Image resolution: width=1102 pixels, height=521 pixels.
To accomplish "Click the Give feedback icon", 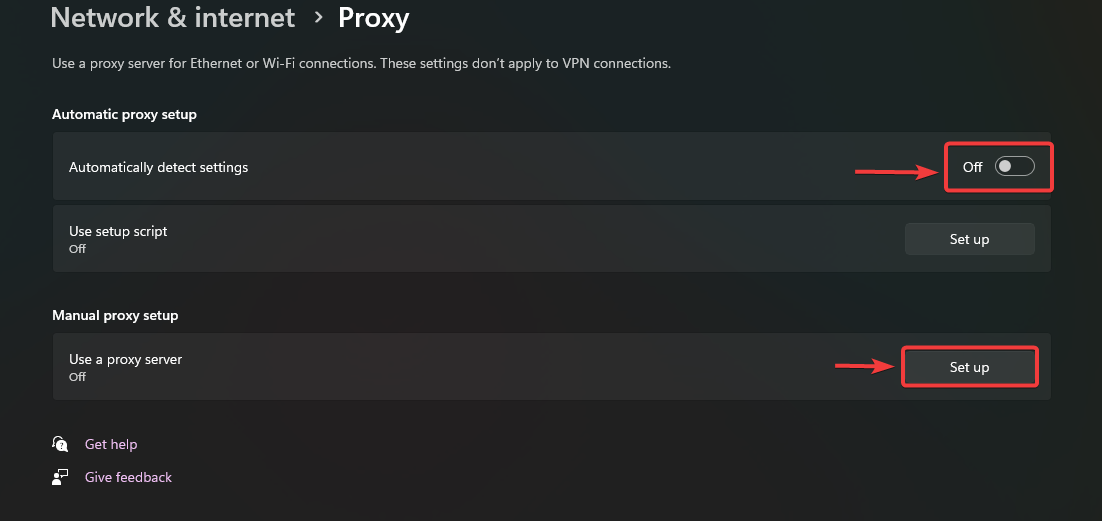I will point(61,477).
